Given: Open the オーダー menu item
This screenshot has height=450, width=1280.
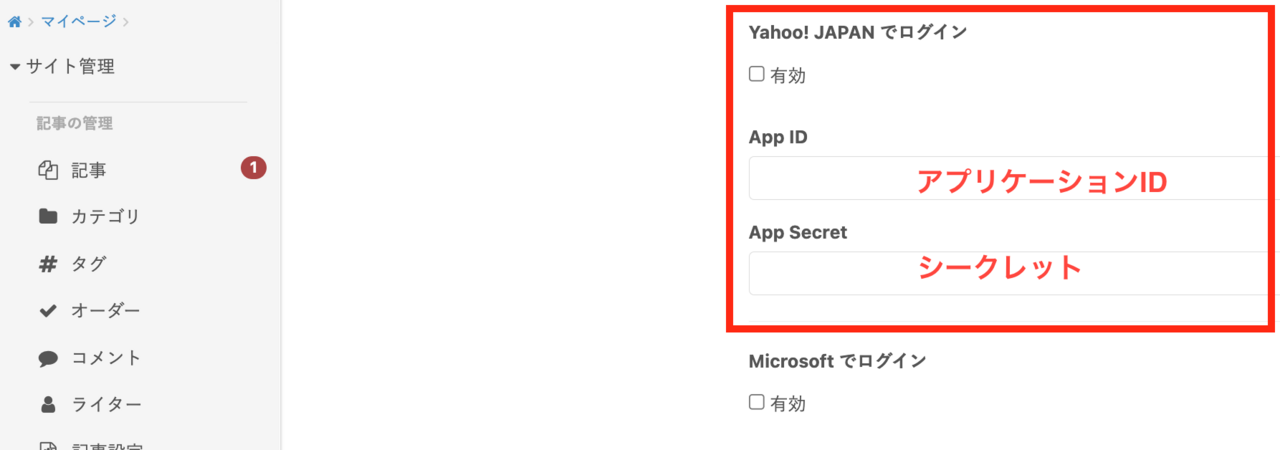Looking at the screenshot, I should coord(105,311).
